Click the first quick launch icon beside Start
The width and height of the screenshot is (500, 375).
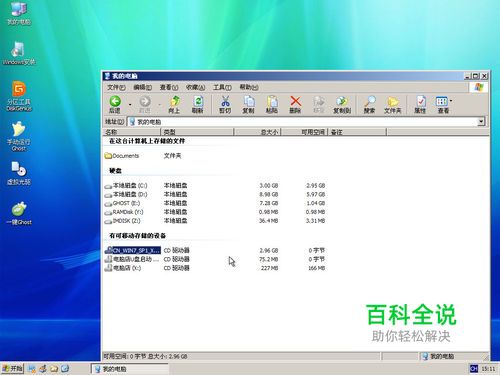click(x=32, y=369)
